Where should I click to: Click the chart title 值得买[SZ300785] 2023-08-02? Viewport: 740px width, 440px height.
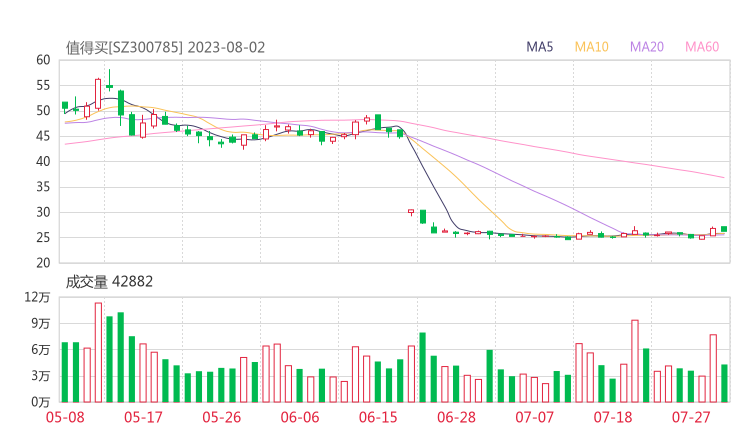[165, 48]
